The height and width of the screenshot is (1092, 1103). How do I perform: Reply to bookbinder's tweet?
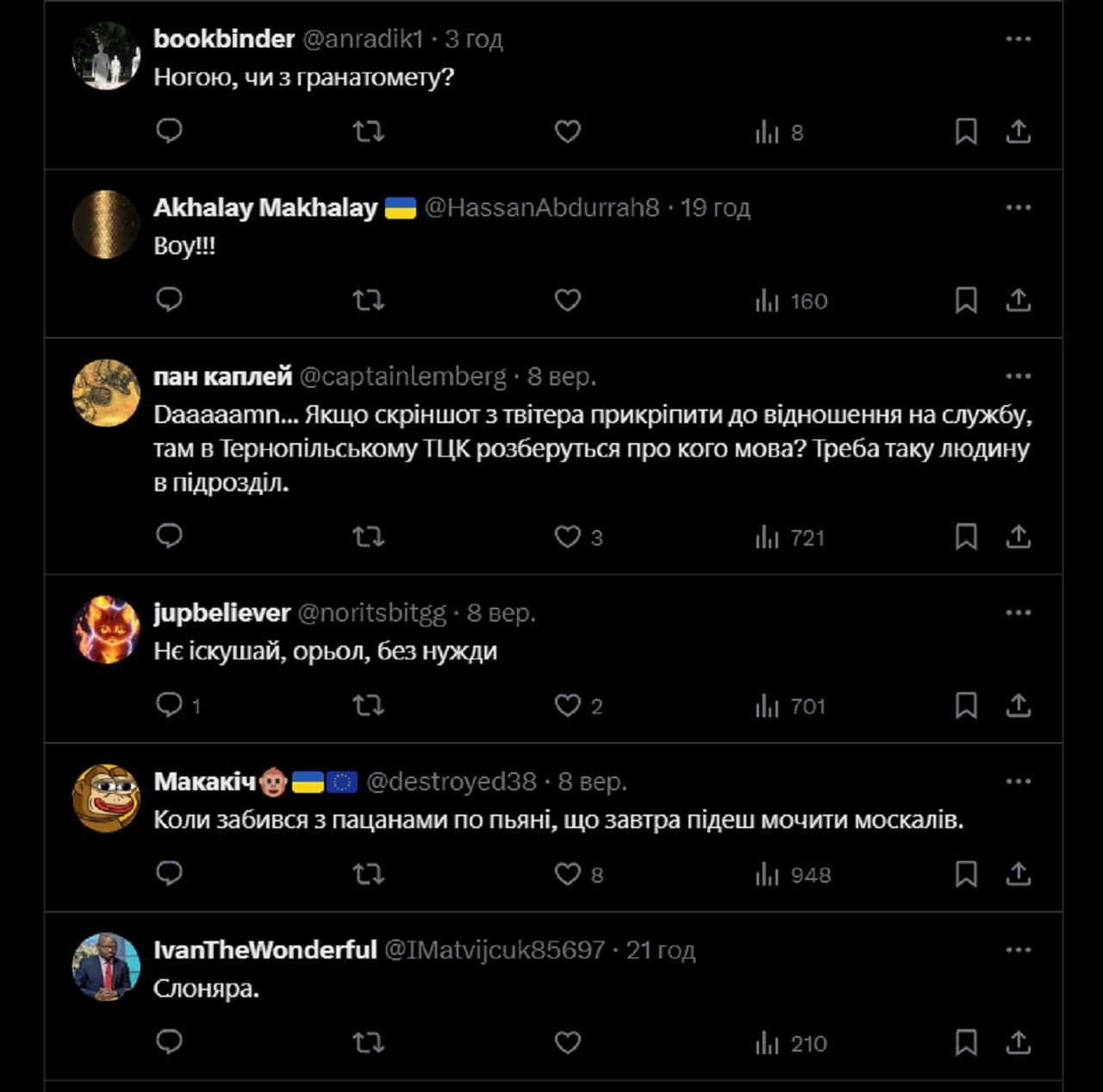(x=169, y=131)
